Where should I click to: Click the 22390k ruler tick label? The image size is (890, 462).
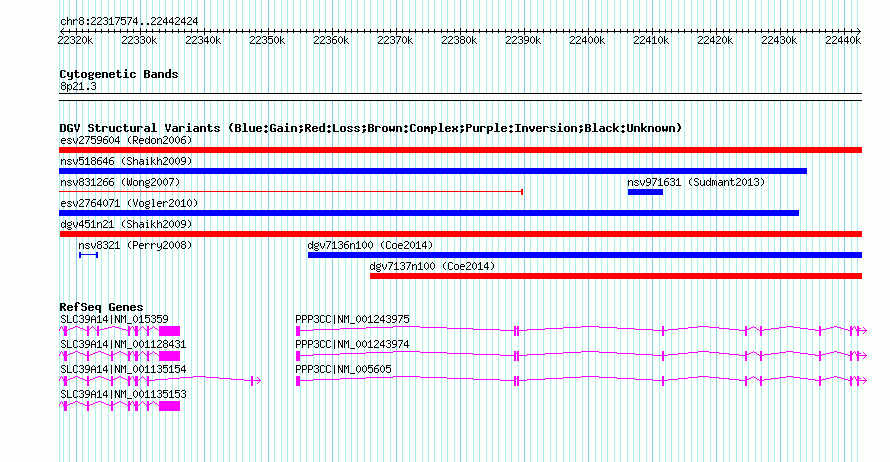pos(523,40)
